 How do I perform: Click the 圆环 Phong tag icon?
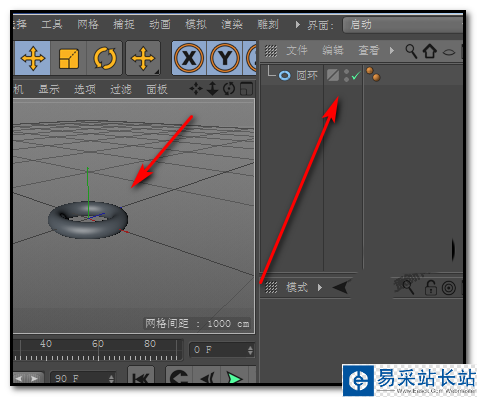click(x=373, y=74)
